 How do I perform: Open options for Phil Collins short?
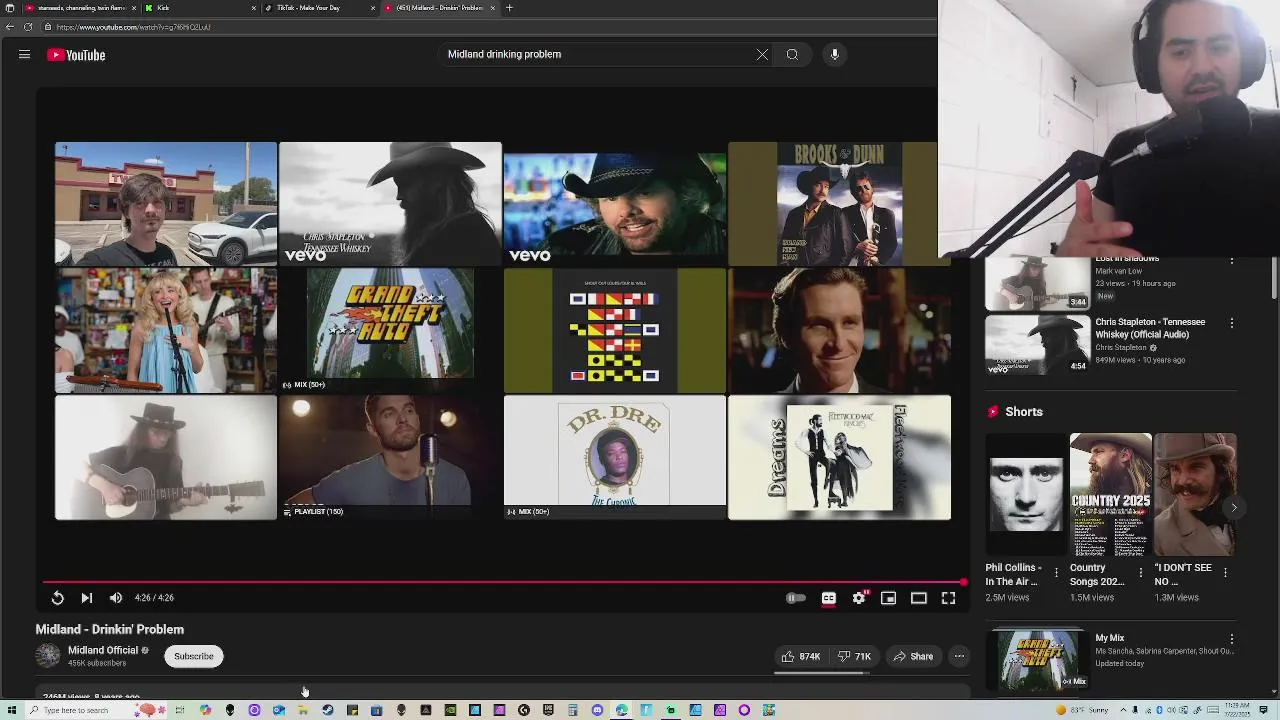[x=1056, y=572]
